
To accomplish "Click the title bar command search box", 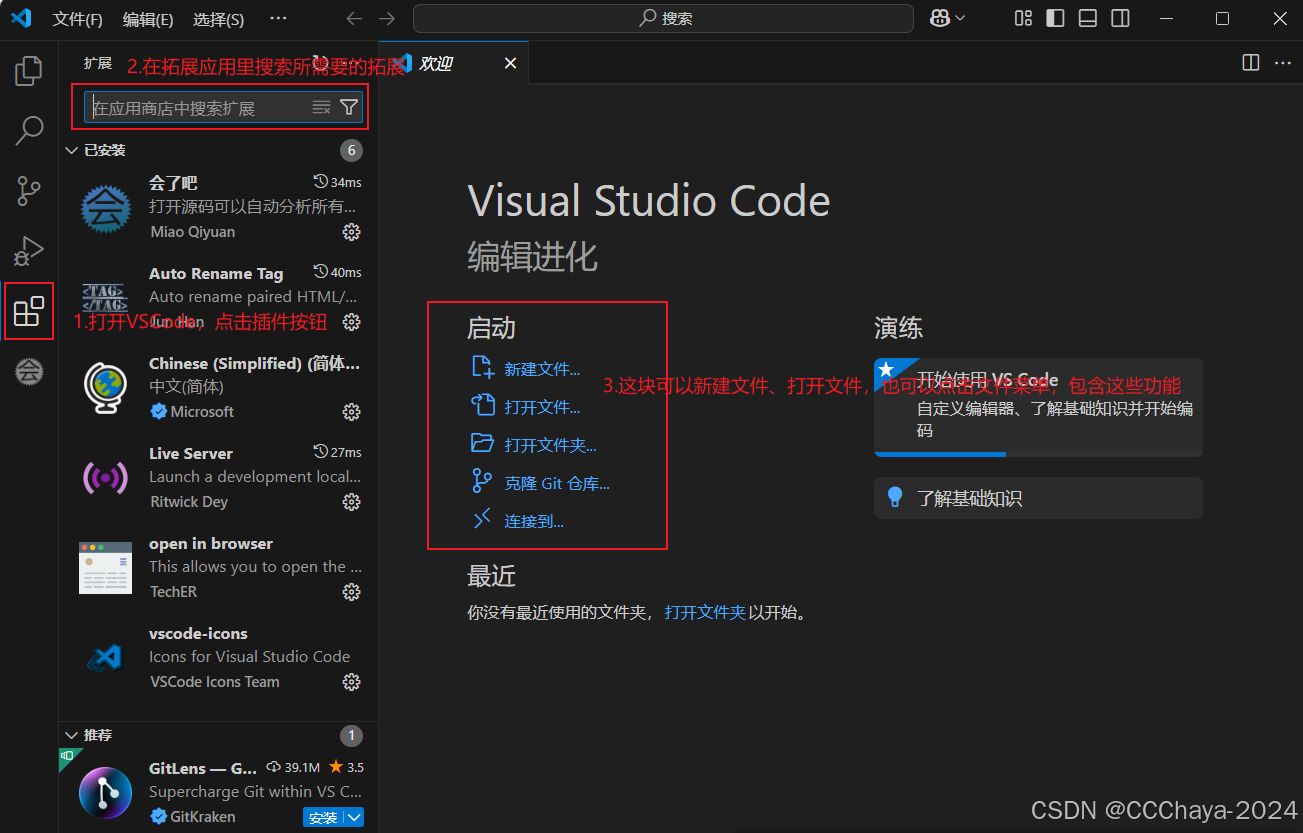I will coord(663,18).
